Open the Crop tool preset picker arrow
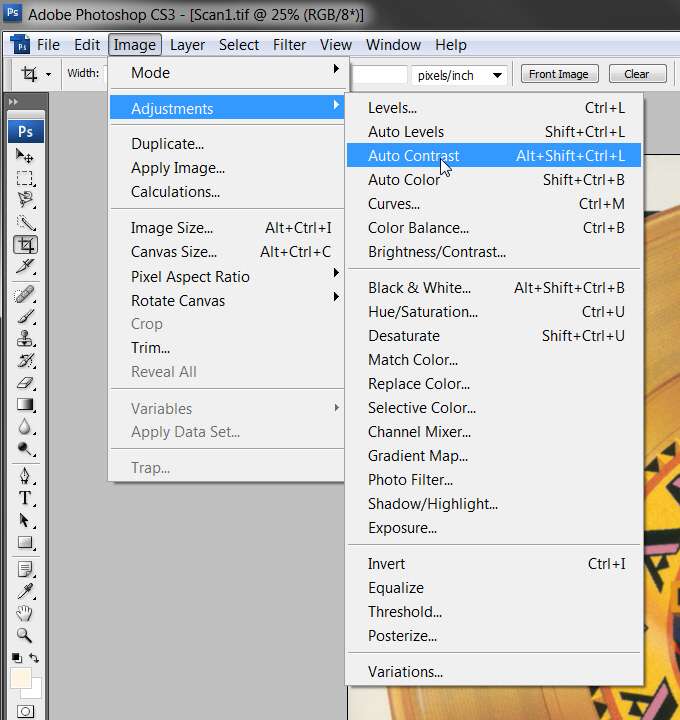The image size is (680, 720). (48, 74)
